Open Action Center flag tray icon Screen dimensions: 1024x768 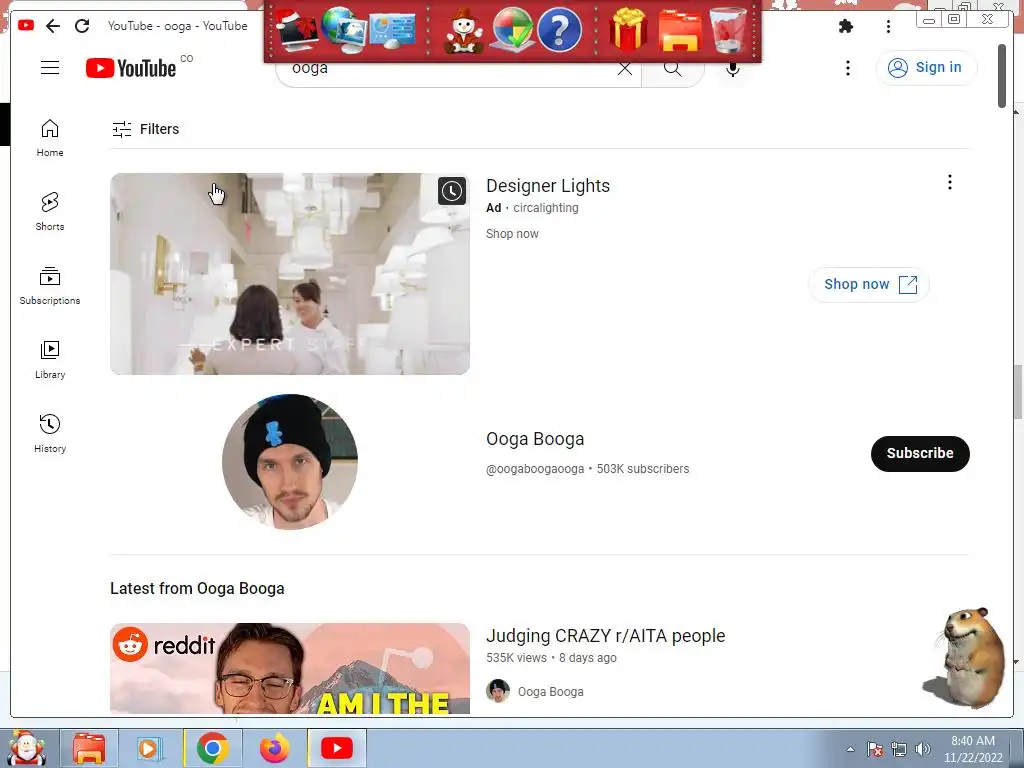(x=874, y=749)
